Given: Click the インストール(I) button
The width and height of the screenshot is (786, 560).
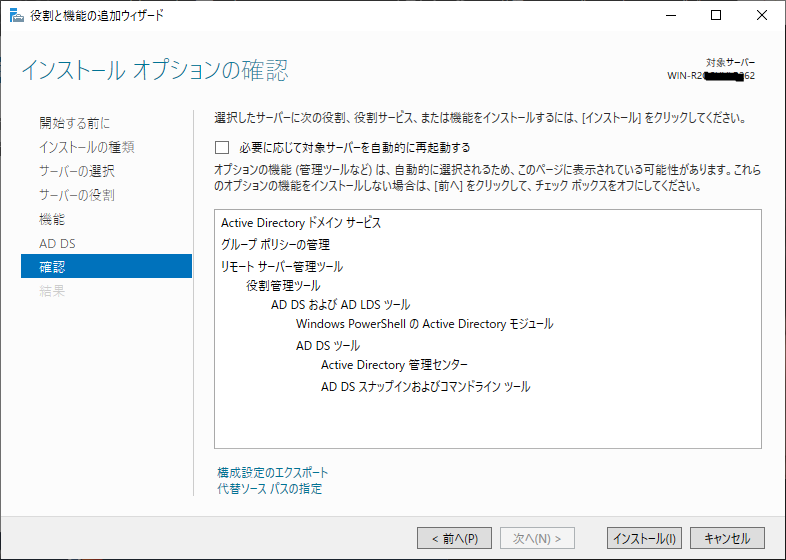Looking at the screenshot, I should point(644,538).
